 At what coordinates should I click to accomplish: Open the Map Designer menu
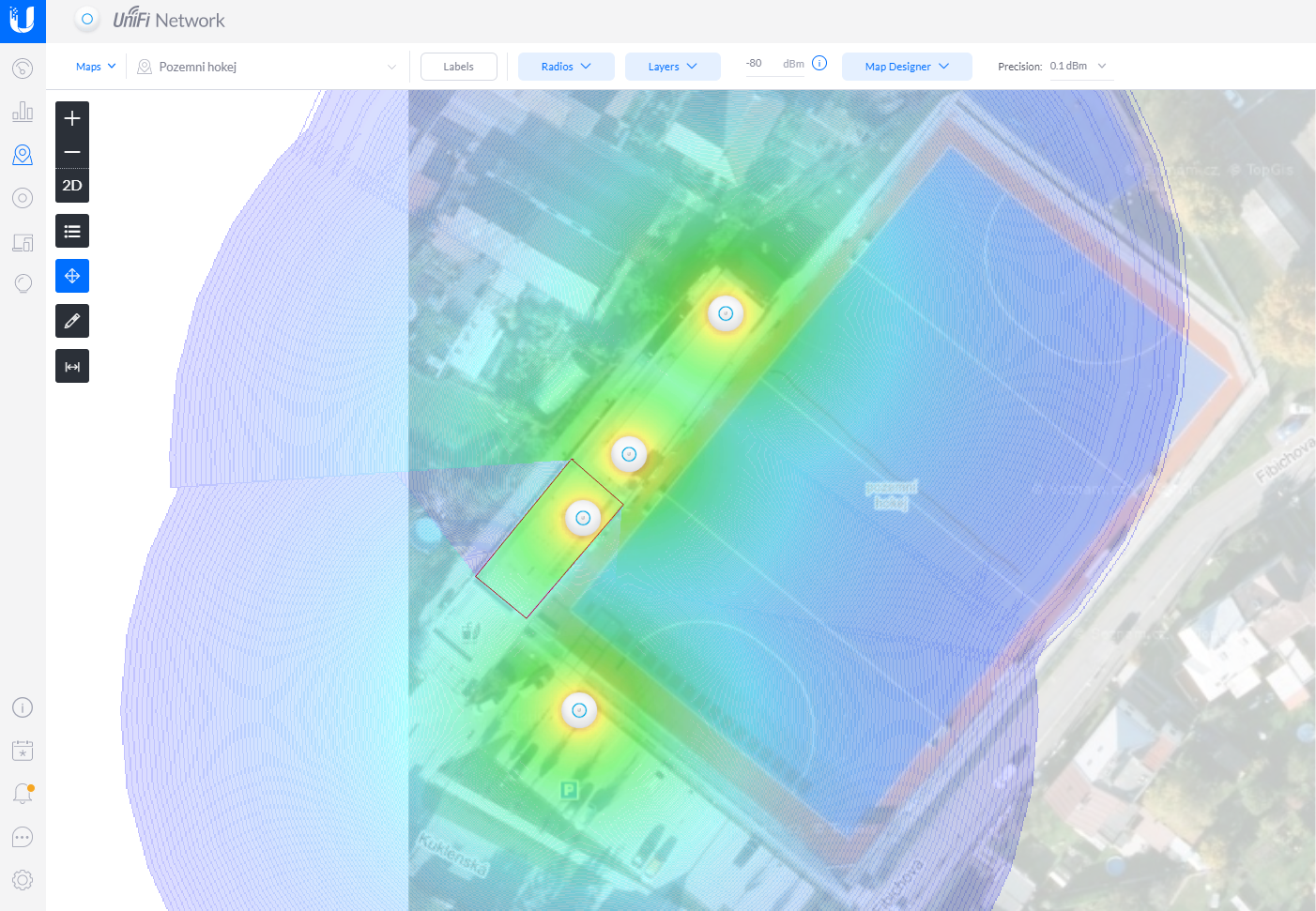[906, 66]
